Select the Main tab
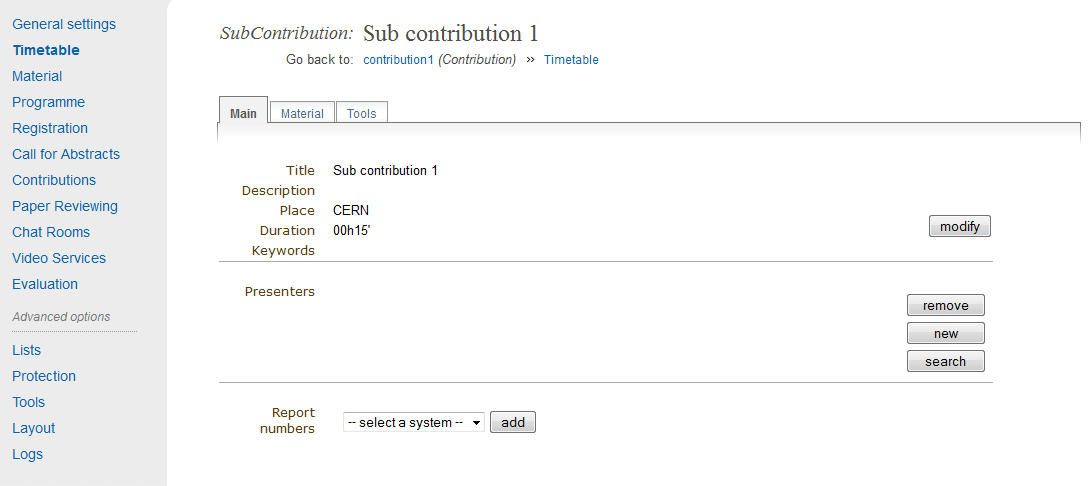1092x486 pixels. pyautogui.click(x=243, y=112)
